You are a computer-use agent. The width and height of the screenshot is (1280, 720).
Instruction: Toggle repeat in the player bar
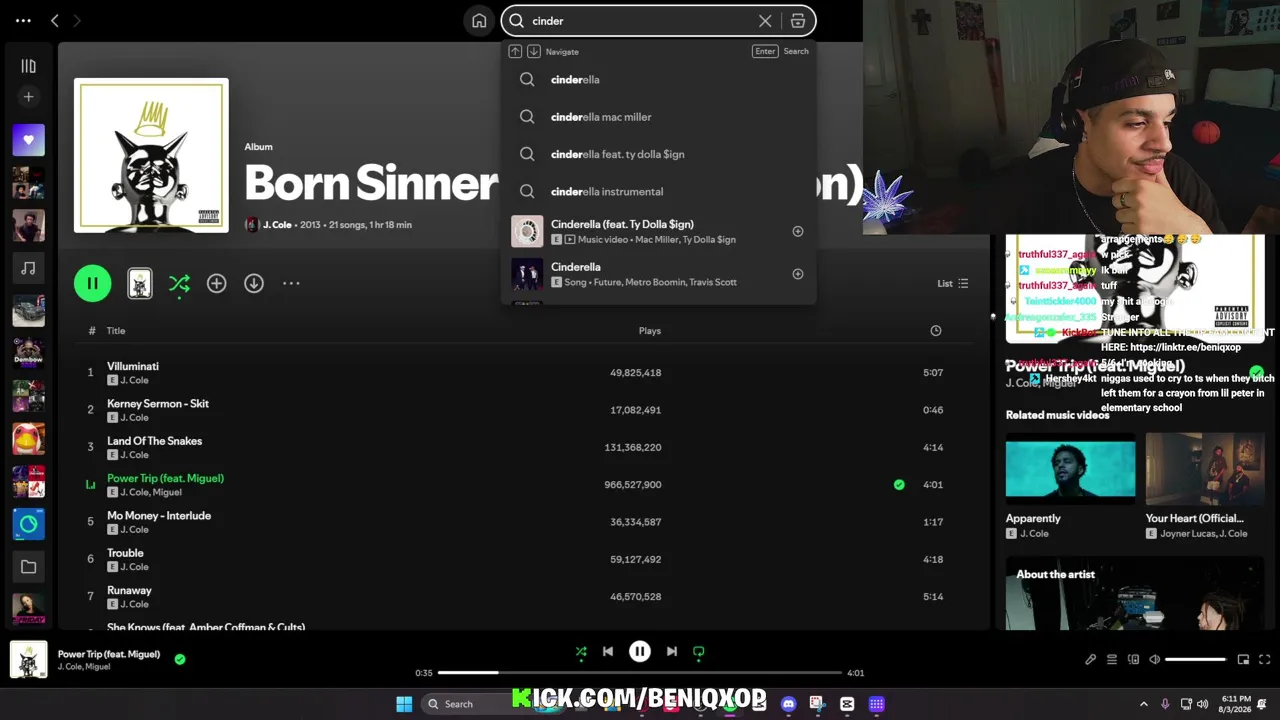coord(699,652)
